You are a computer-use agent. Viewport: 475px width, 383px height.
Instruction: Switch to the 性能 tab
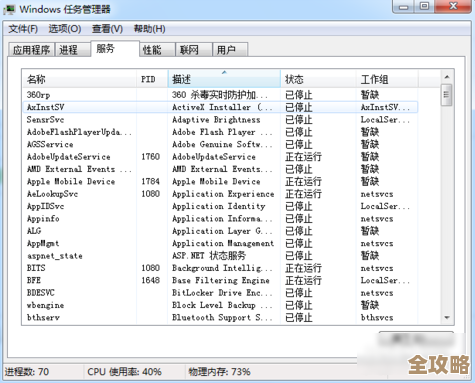click(157, 50)
